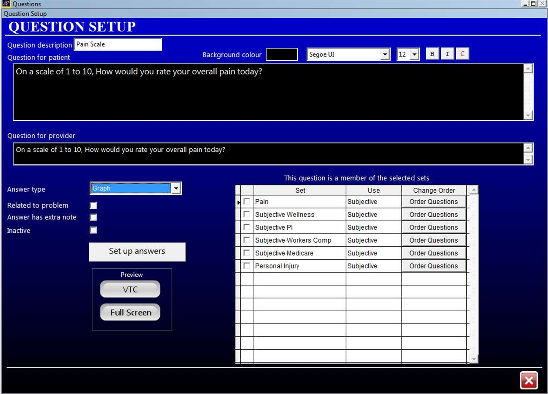Screen dimensions: 548x394
Task: Open the Full Screen preview
Action: (x=130, y=312)
